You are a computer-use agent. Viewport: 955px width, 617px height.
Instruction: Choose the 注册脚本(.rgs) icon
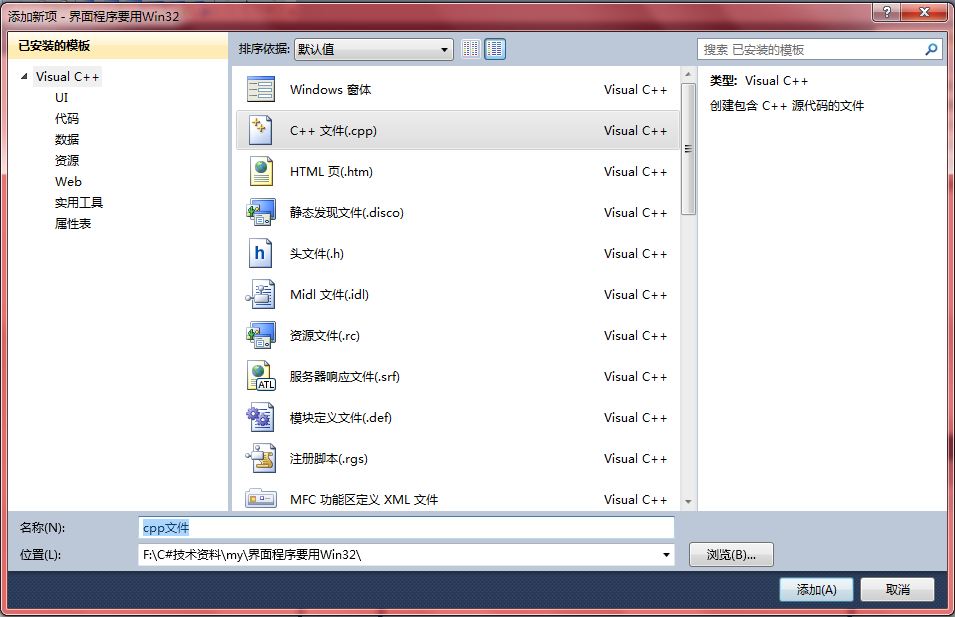point(261,458)
